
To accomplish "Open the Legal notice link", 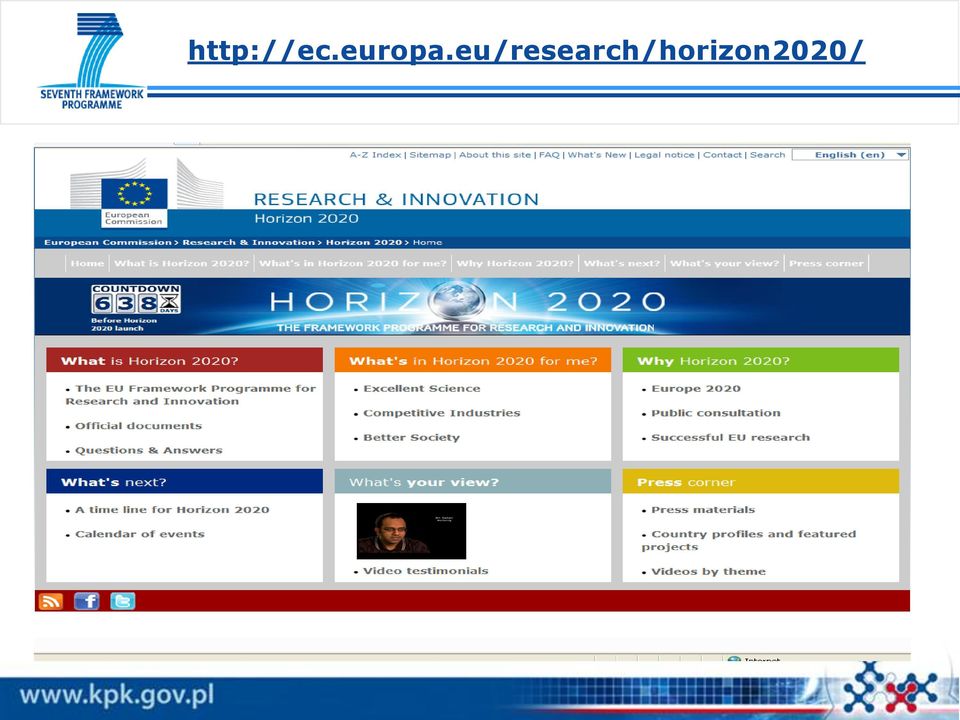I will coord(664,155).
